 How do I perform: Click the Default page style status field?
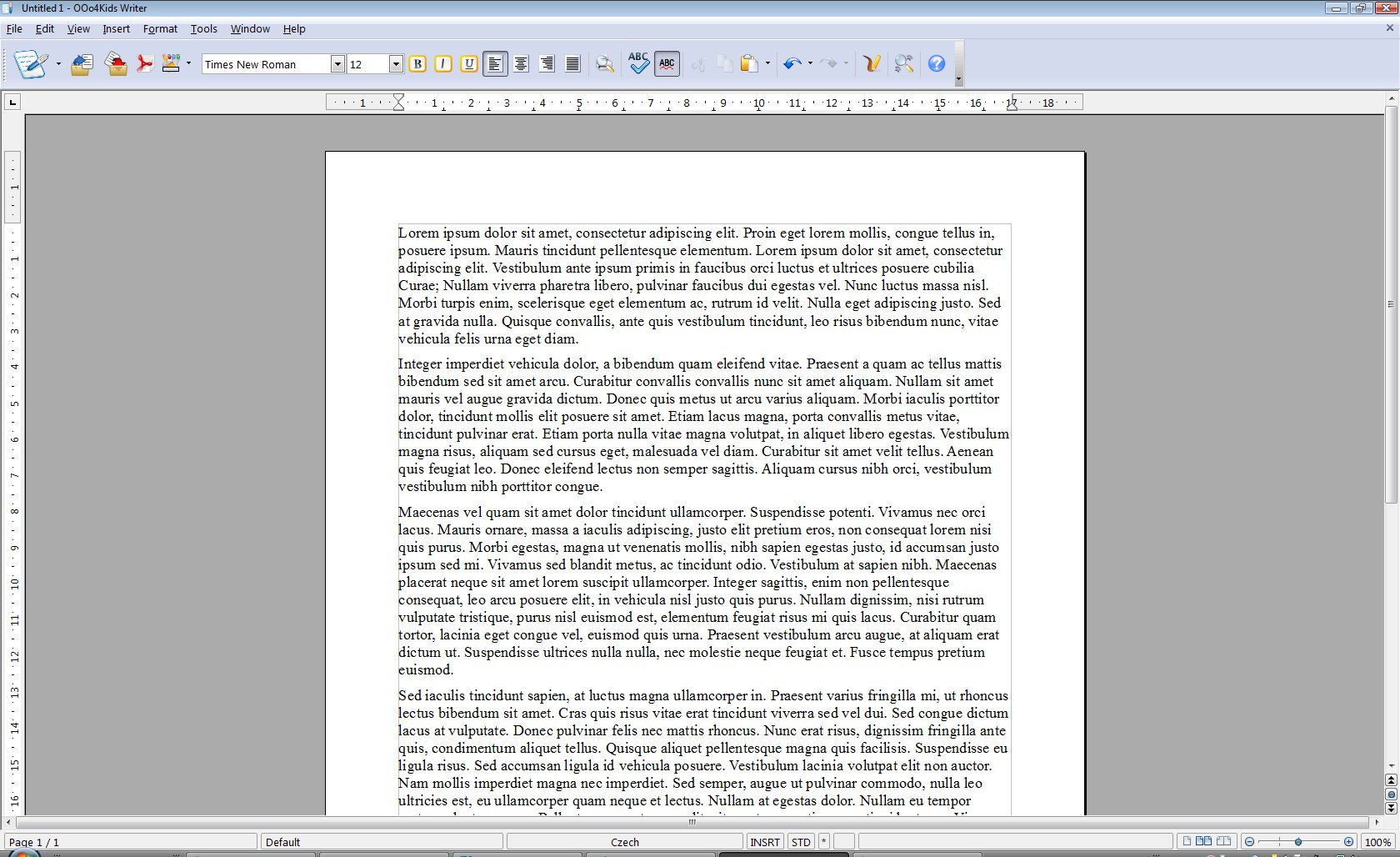coord(382,842)
